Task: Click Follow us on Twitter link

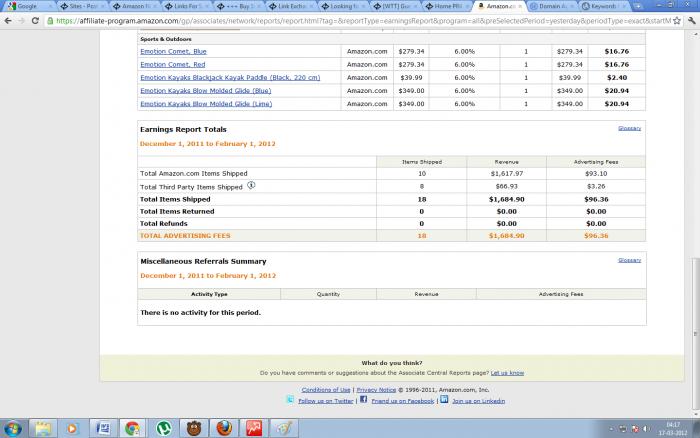Action: [x=325, y=401]
